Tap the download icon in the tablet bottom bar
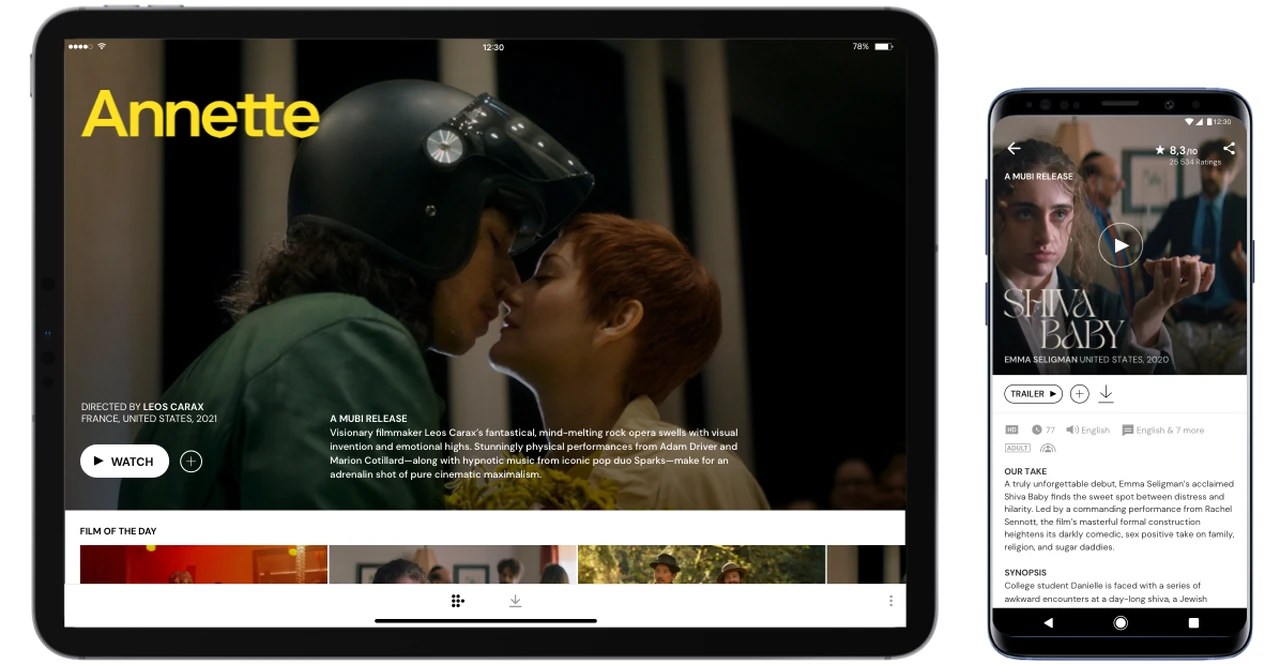 [x=515, y=600]
